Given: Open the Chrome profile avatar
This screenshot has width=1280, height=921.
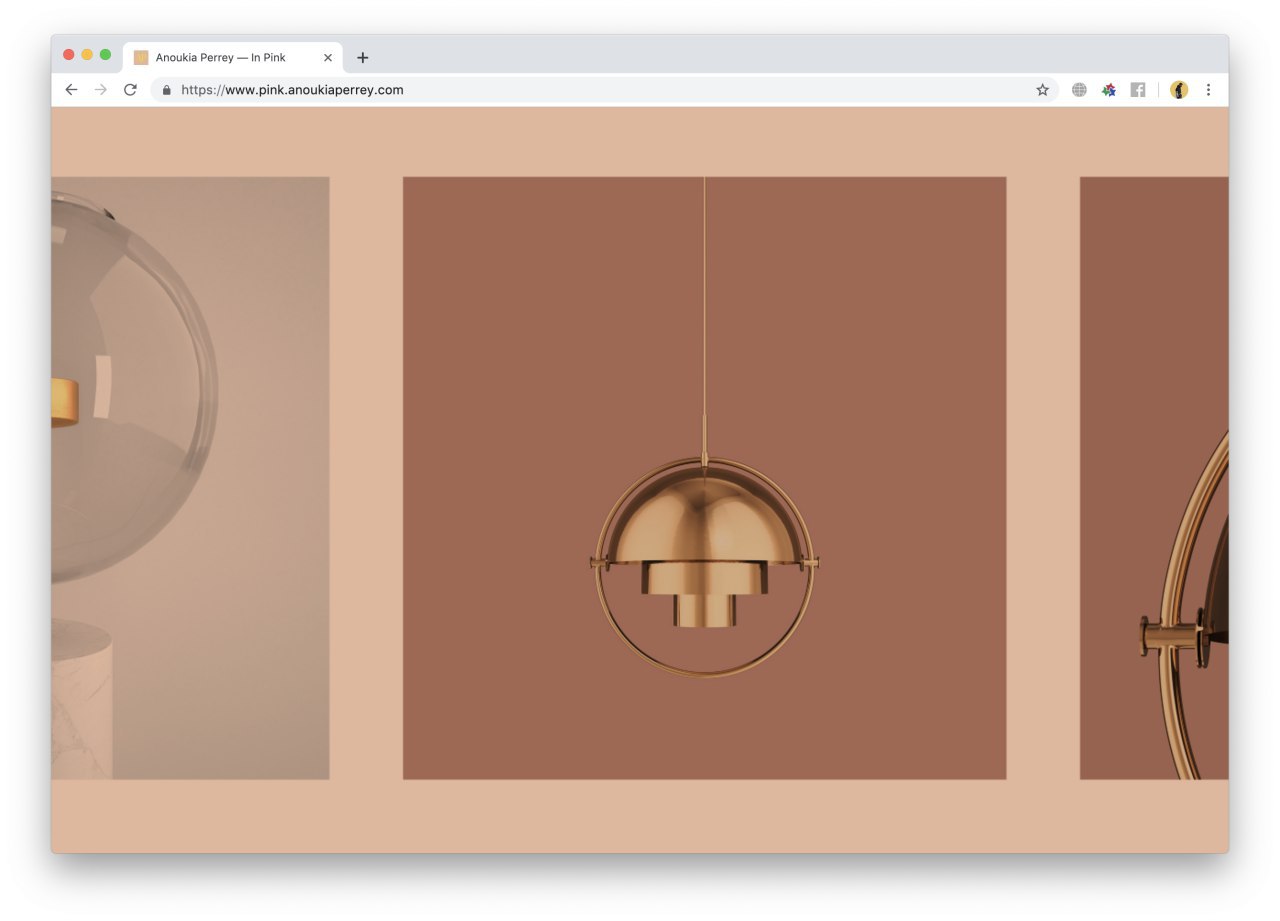Looking at the screenshot, I should [x=1179, y=90].
